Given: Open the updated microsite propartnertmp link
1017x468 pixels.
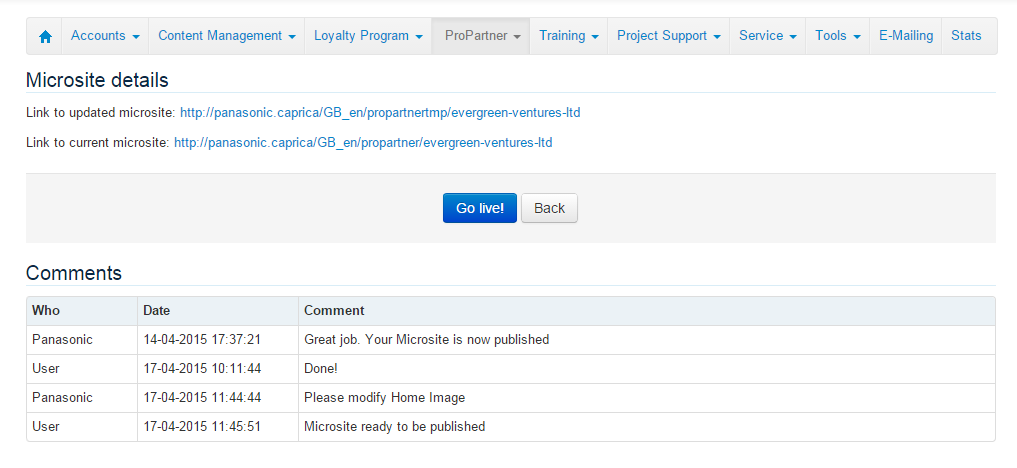Looking at the screenshot, I should click(x=380, y=113).
